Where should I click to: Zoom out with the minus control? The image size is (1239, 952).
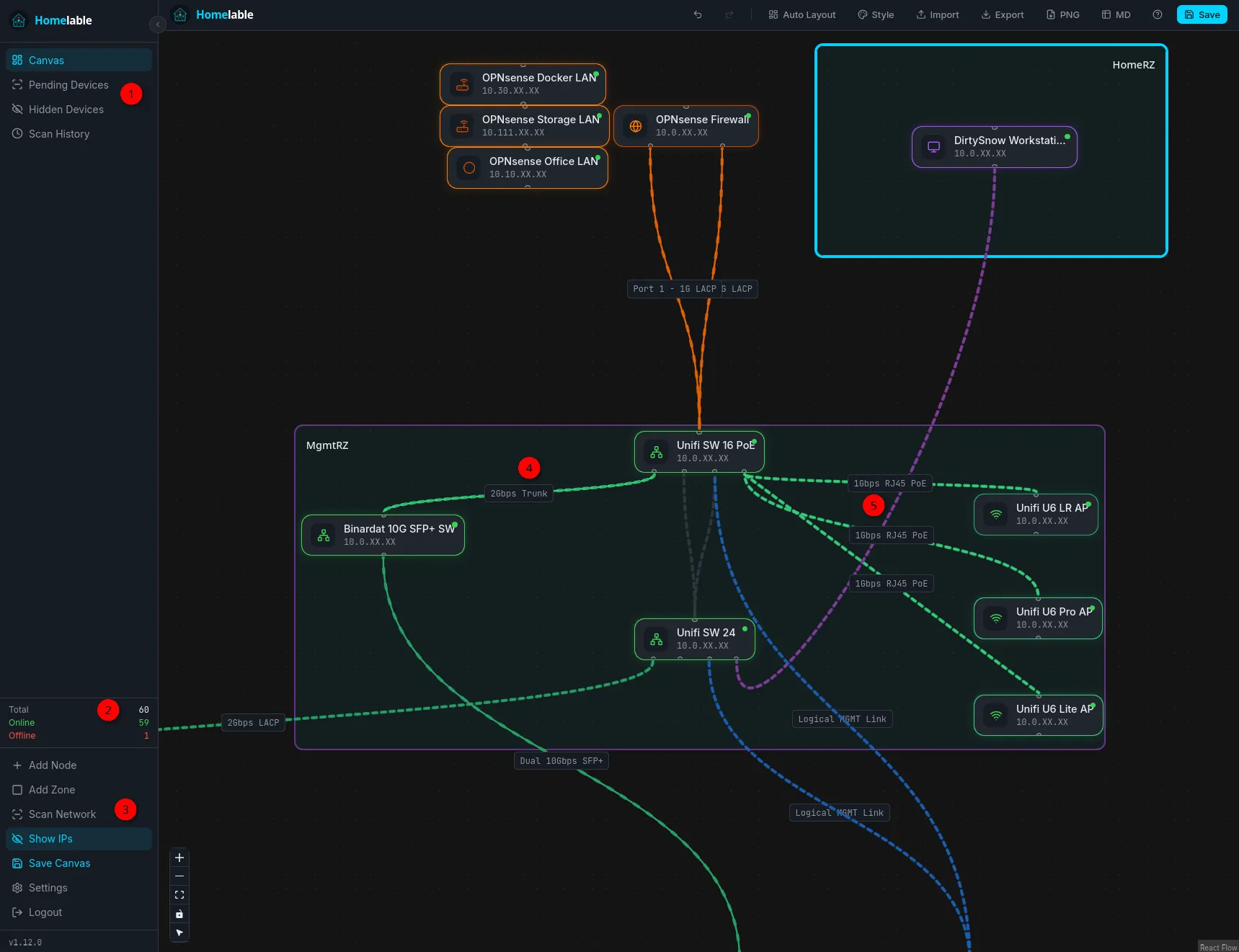[179, 876]
